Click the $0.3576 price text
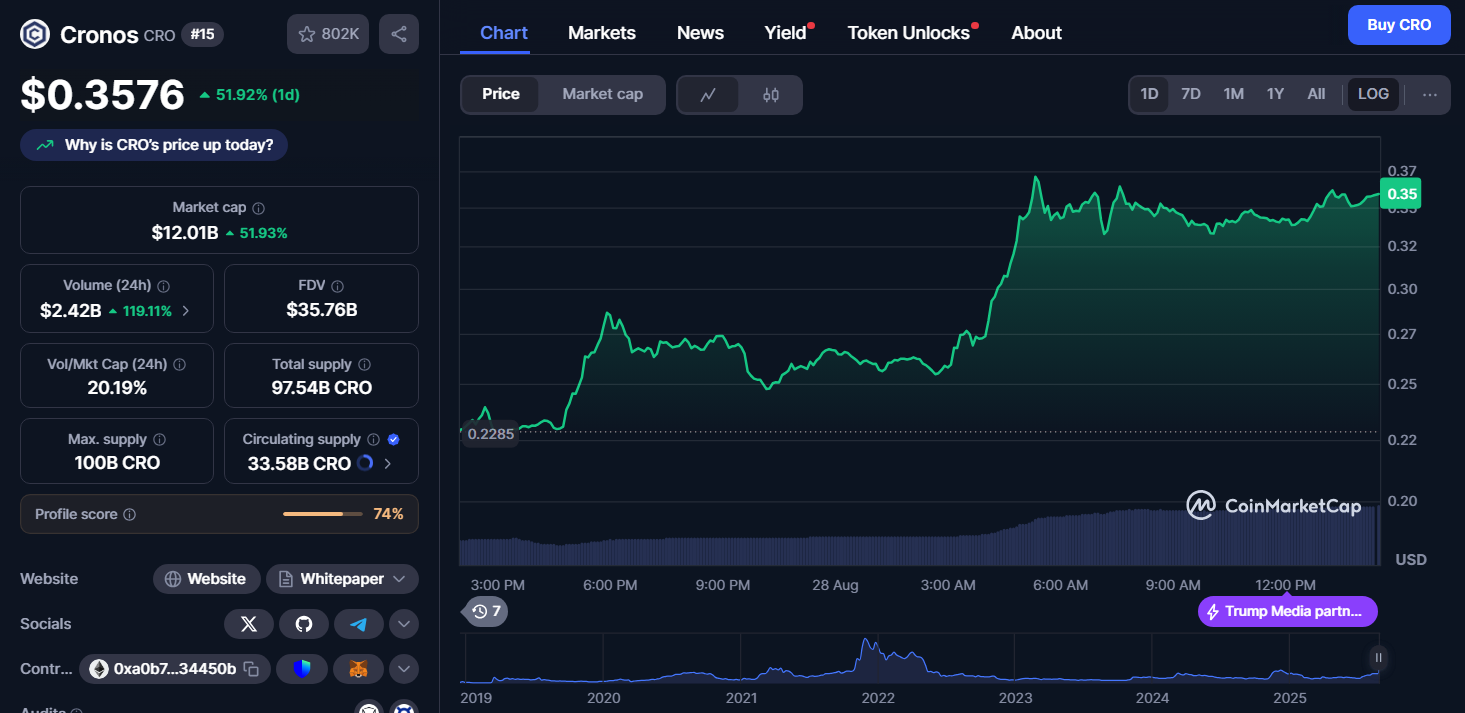Screen dimensions: 1465x713 click(103, 95)
